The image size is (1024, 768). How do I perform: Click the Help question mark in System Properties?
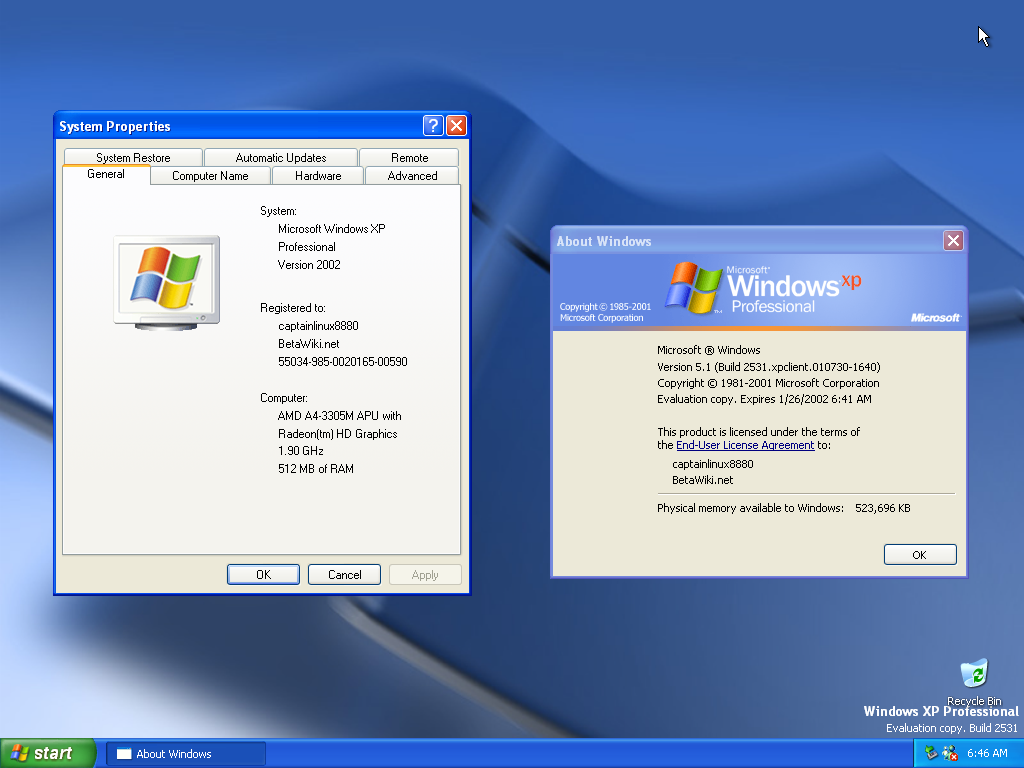pyautogui.click(x=433, y=125)
